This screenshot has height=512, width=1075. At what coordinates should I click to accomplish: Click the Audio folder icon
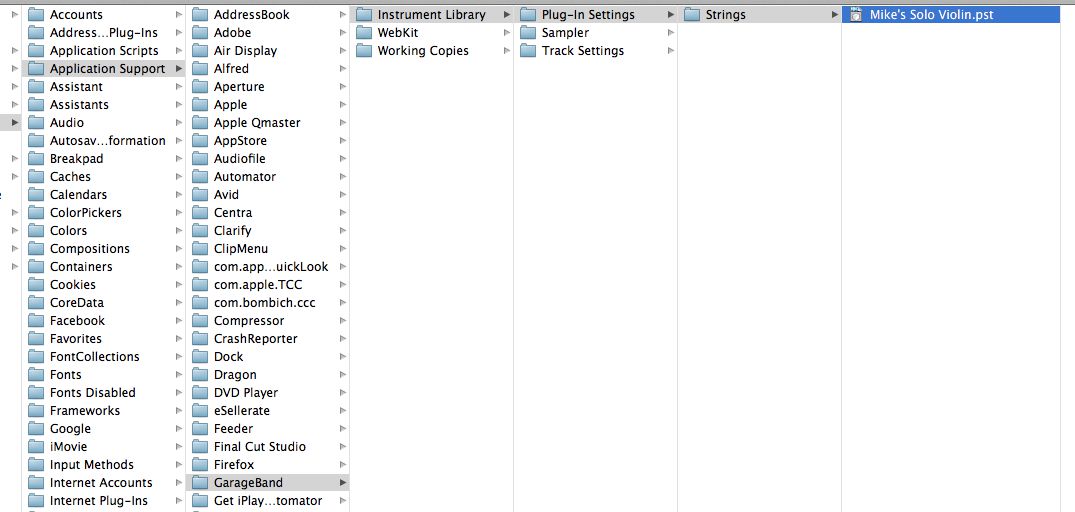[36, 123]
